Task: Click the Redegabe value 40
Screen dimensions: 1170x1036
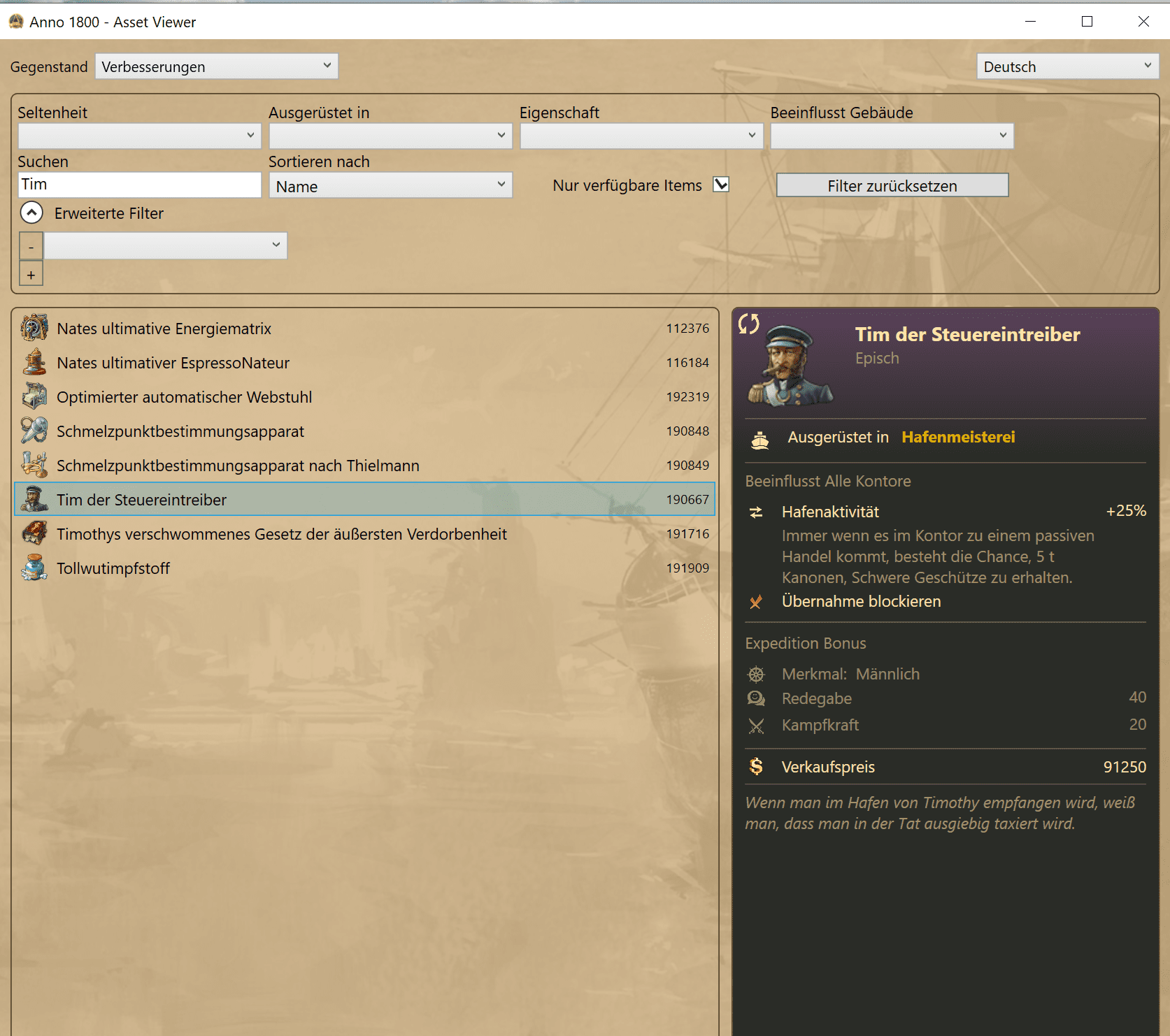Action: pos(1137,697)
